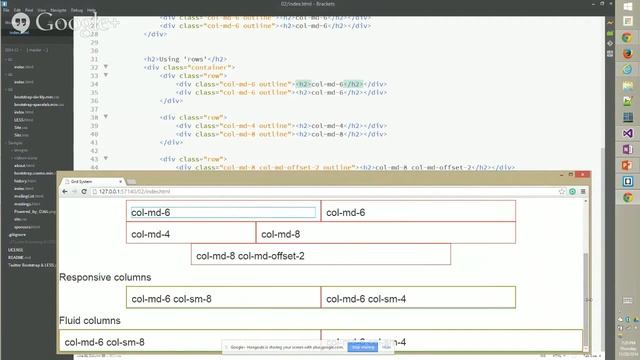Open the View menu in Brackets
Image resolution: width=640 pixels, height=360 pixels.
pos(42,10)
